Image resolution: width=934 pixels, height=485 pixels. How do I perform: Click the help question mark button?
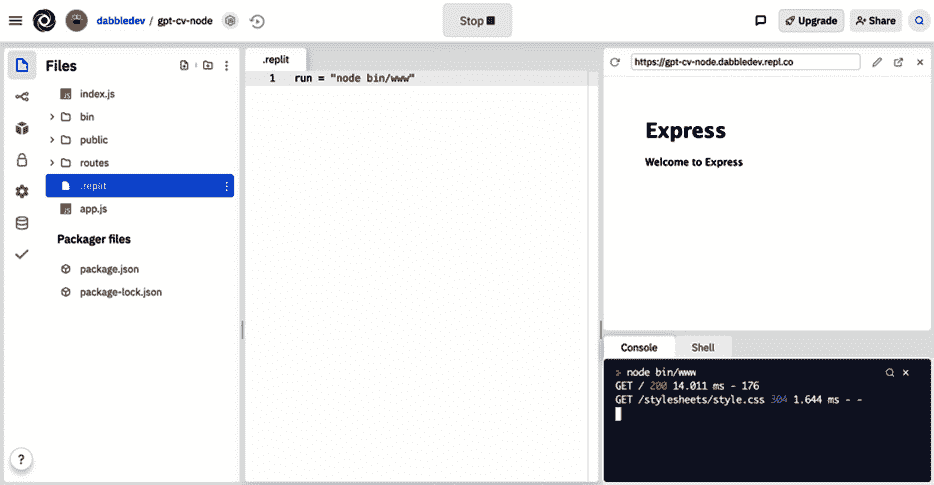pyautogui.click(x=21, y=459)
